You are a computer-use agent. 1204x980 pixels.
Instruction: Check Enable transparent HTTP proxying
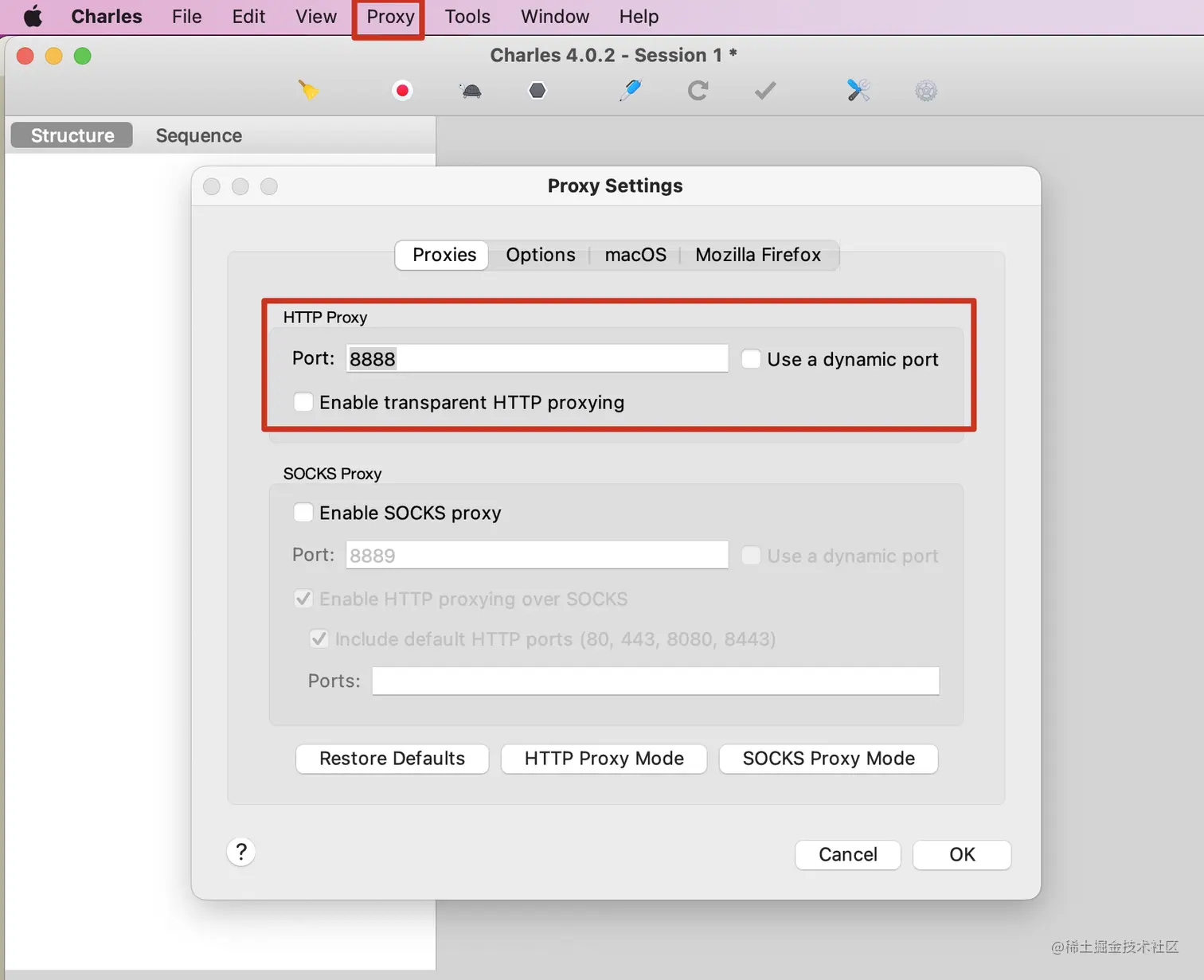303,402
